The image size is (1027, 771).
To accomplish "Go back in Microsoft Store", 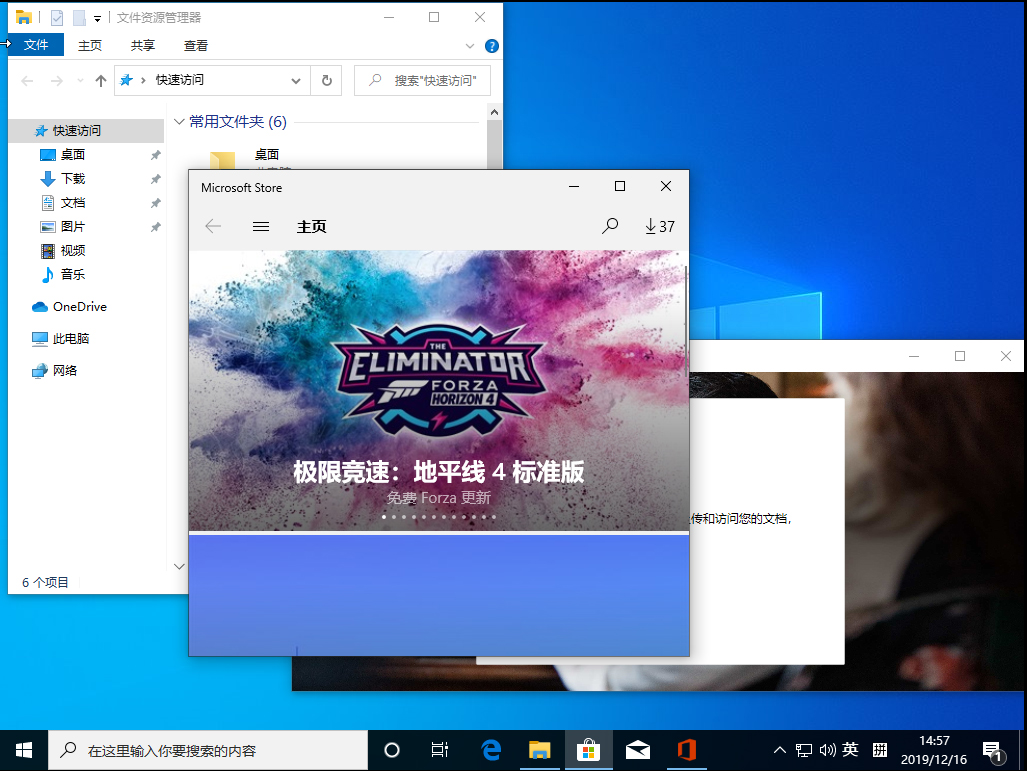I will [x=213, y=226].
